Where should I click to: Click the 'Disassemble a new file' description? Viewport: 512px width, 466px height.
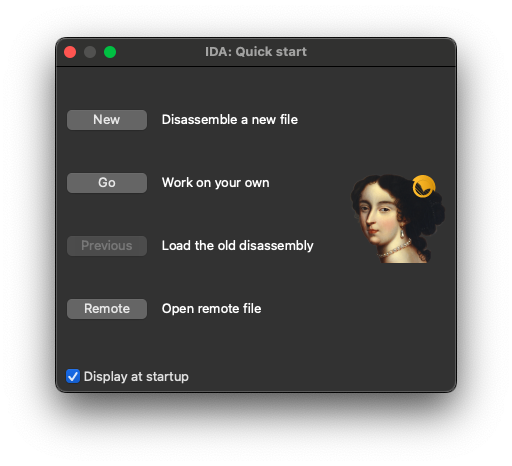coord(230,120)
